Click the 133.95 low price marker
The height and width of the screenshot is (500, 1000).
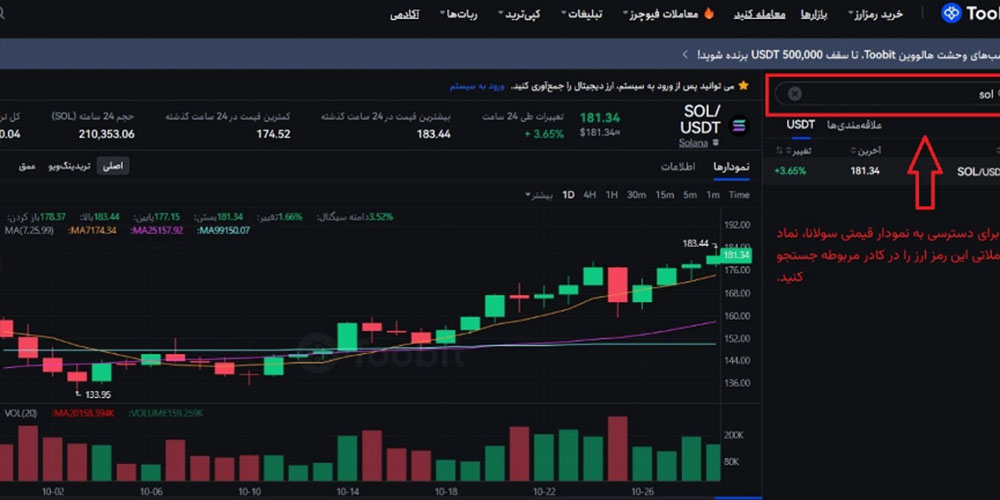(x=98, y=395)
